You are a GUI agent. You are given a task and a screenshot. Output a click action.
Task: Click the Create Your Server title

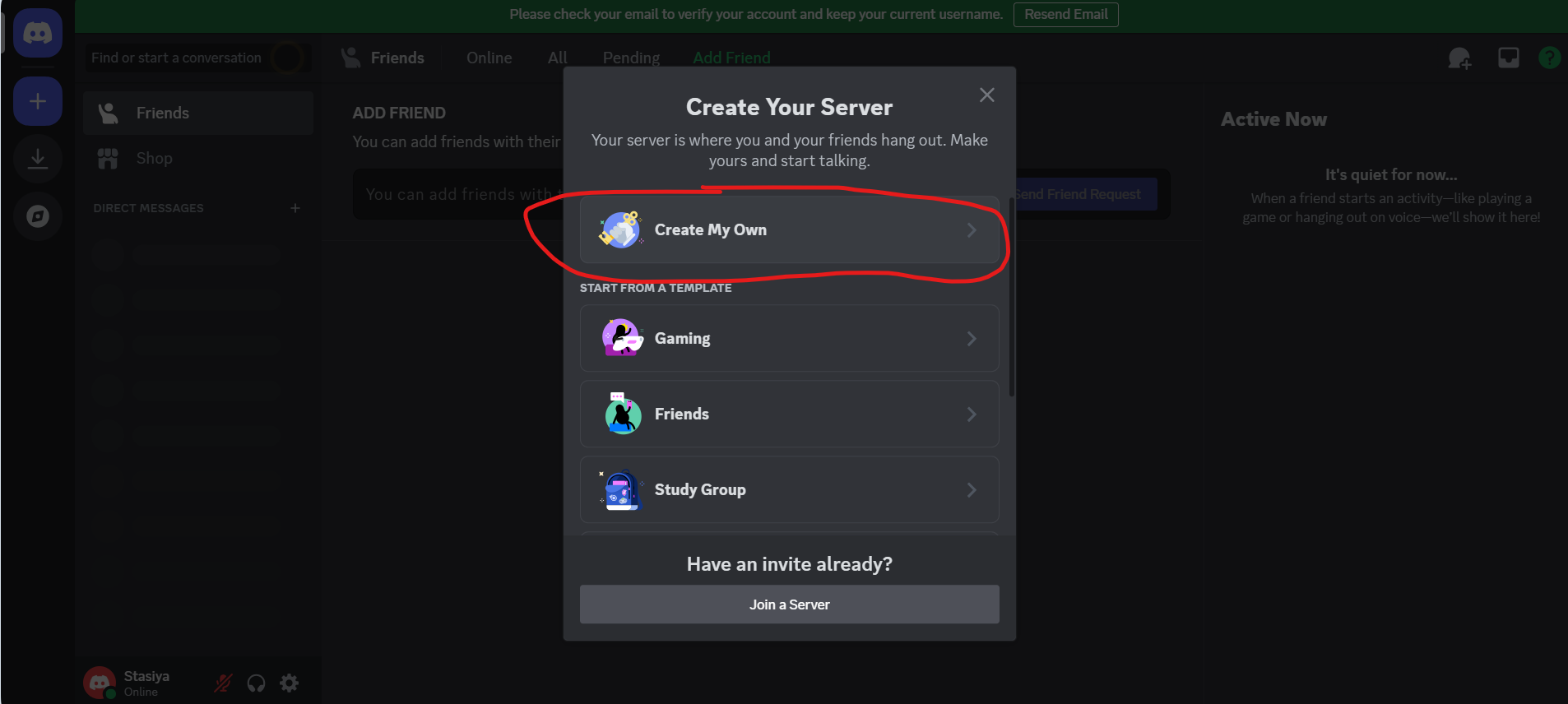pos(790,107)
